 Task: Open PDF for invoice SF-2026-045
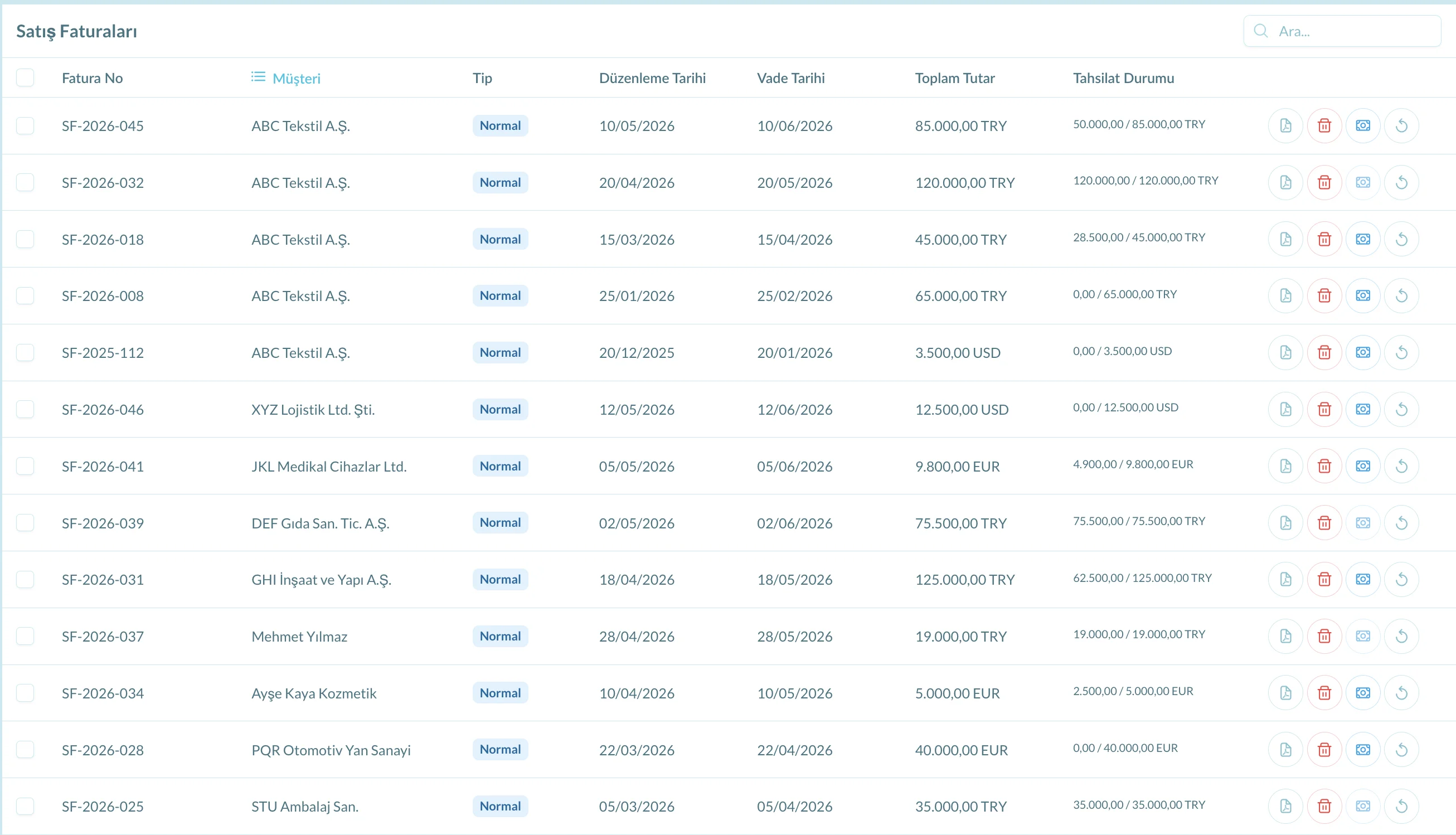click(1285, 125)
